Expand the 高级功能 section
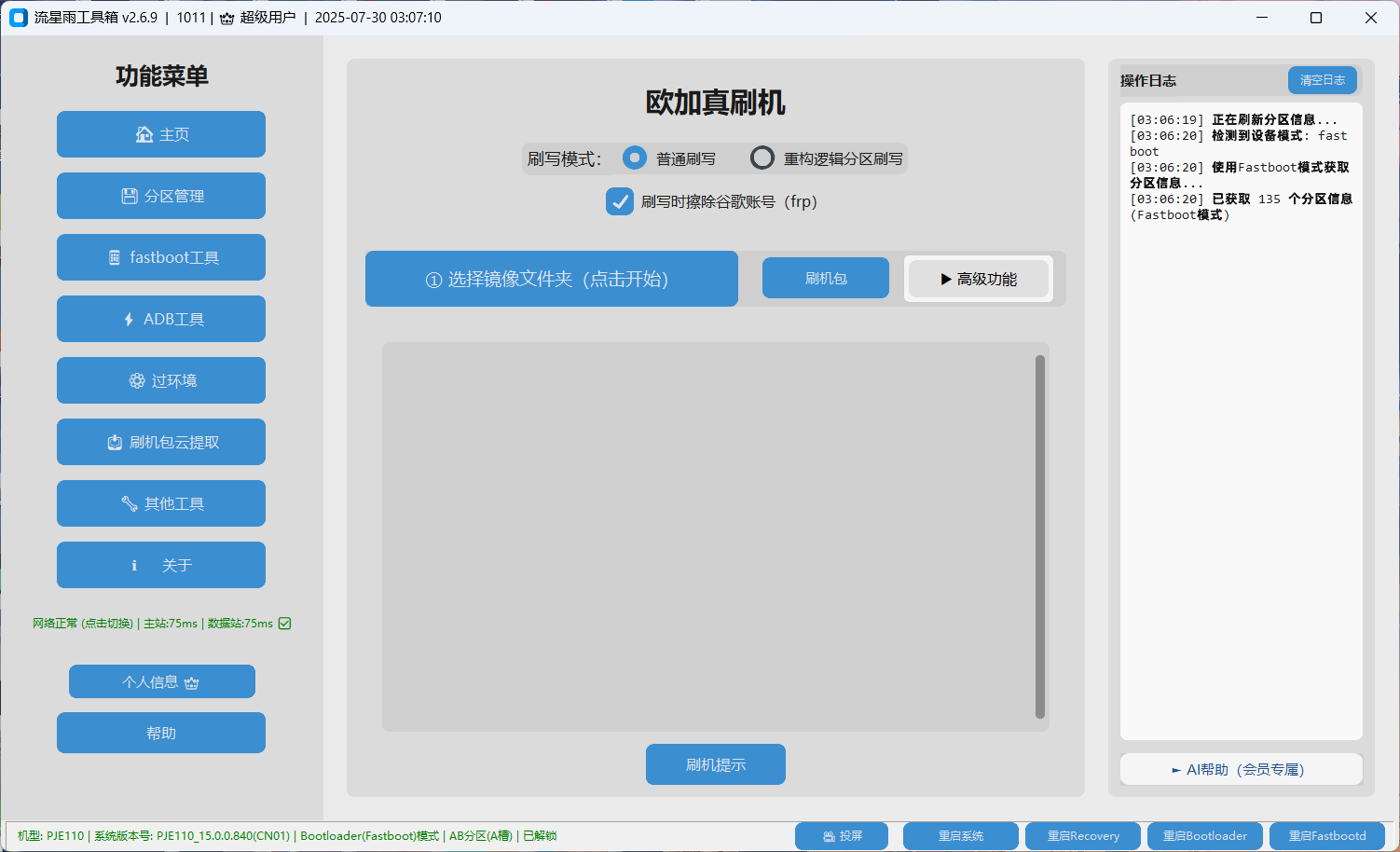This screenshot has width=1400, height=852. (x=978, y=279)
